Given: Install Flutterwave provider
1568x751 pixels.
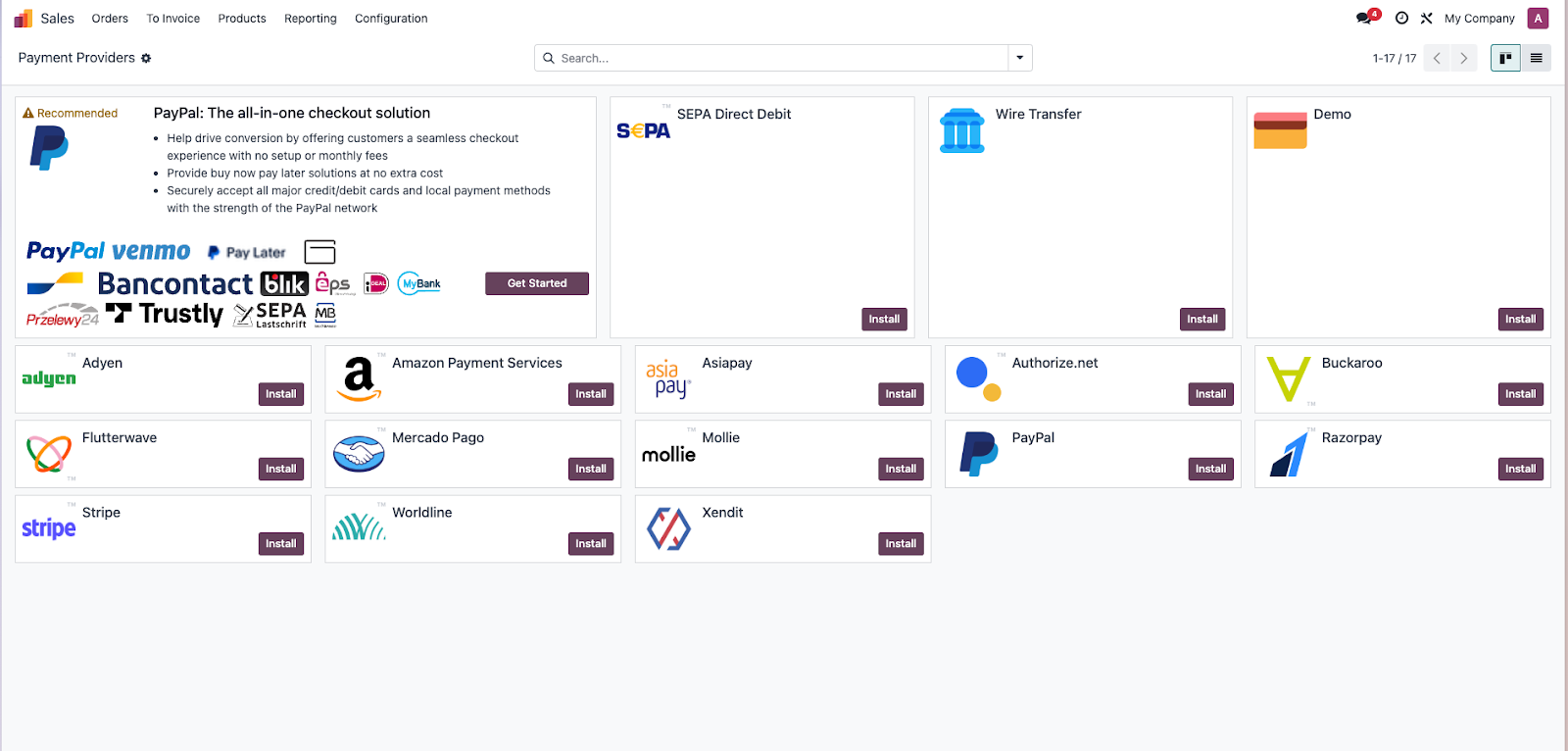Looking at the screenshot, I should 280,469.
